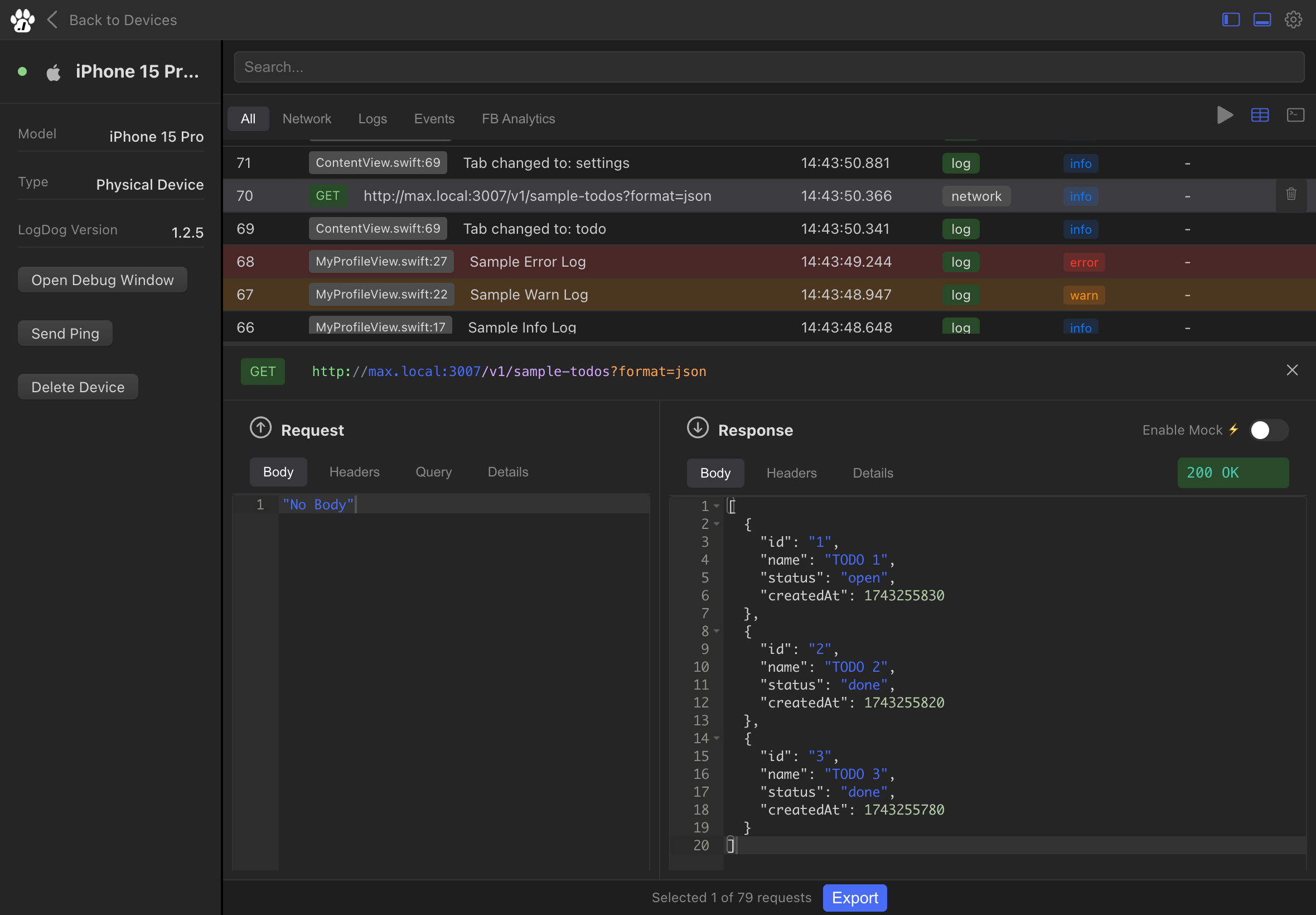
Task: Switch to the Events filter tab
Action: click(x=434, y=119)
